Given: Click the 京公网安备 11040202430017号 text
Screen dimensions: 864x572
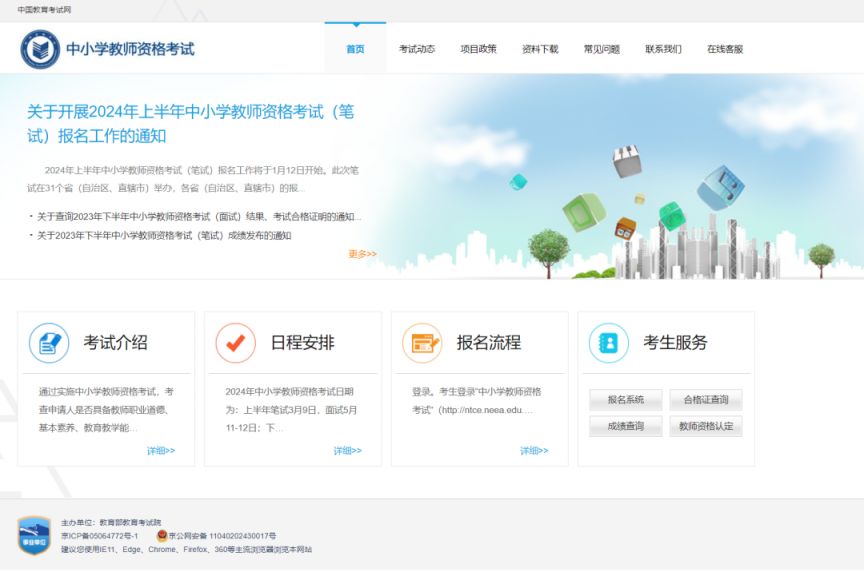Looking at the screenshot, I should 223,536.
